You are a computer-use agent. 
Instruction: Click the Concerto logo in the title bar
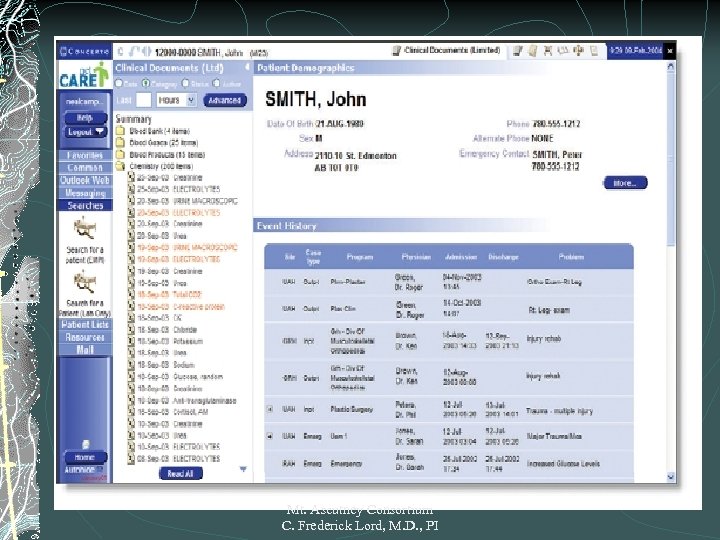pyautogui.click(x=84, y=51)
